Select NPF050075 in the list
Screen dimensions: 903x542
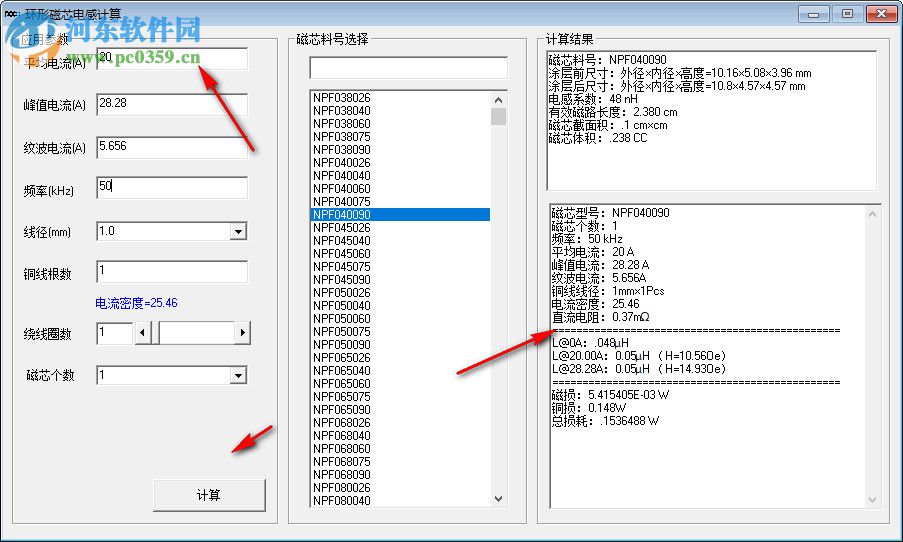400,332
